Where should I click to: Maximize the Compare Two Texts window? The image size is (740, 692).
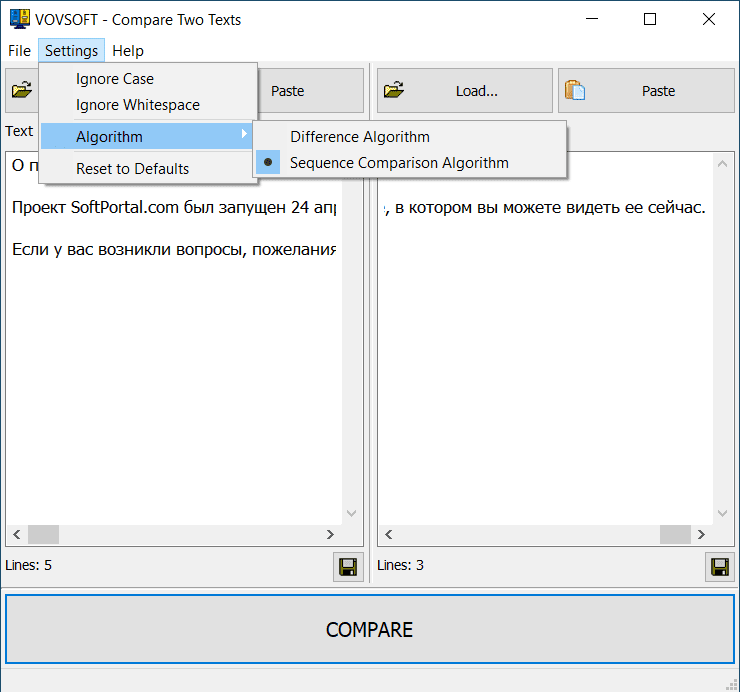(650, 19)
